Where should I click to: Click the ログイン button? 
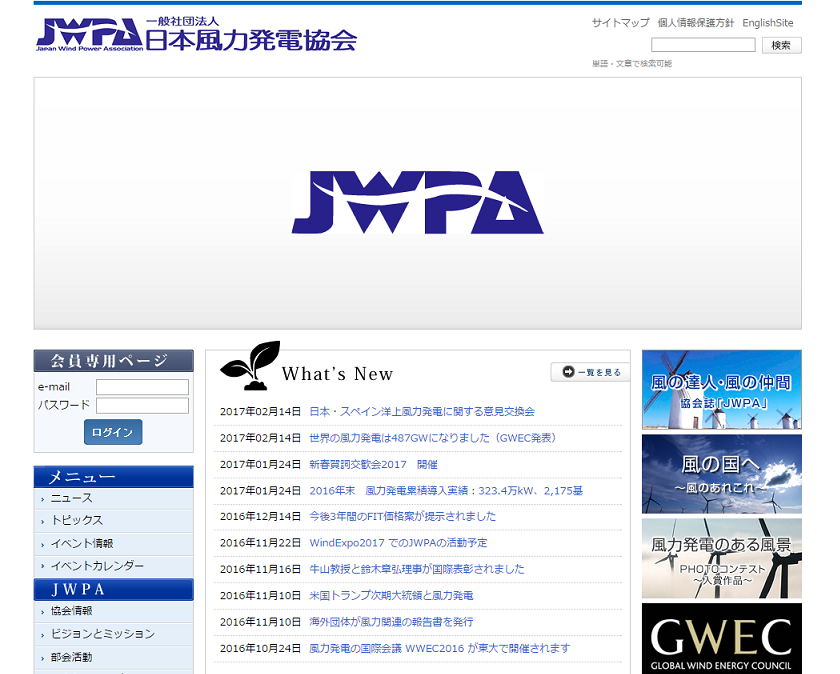(113, 432)
